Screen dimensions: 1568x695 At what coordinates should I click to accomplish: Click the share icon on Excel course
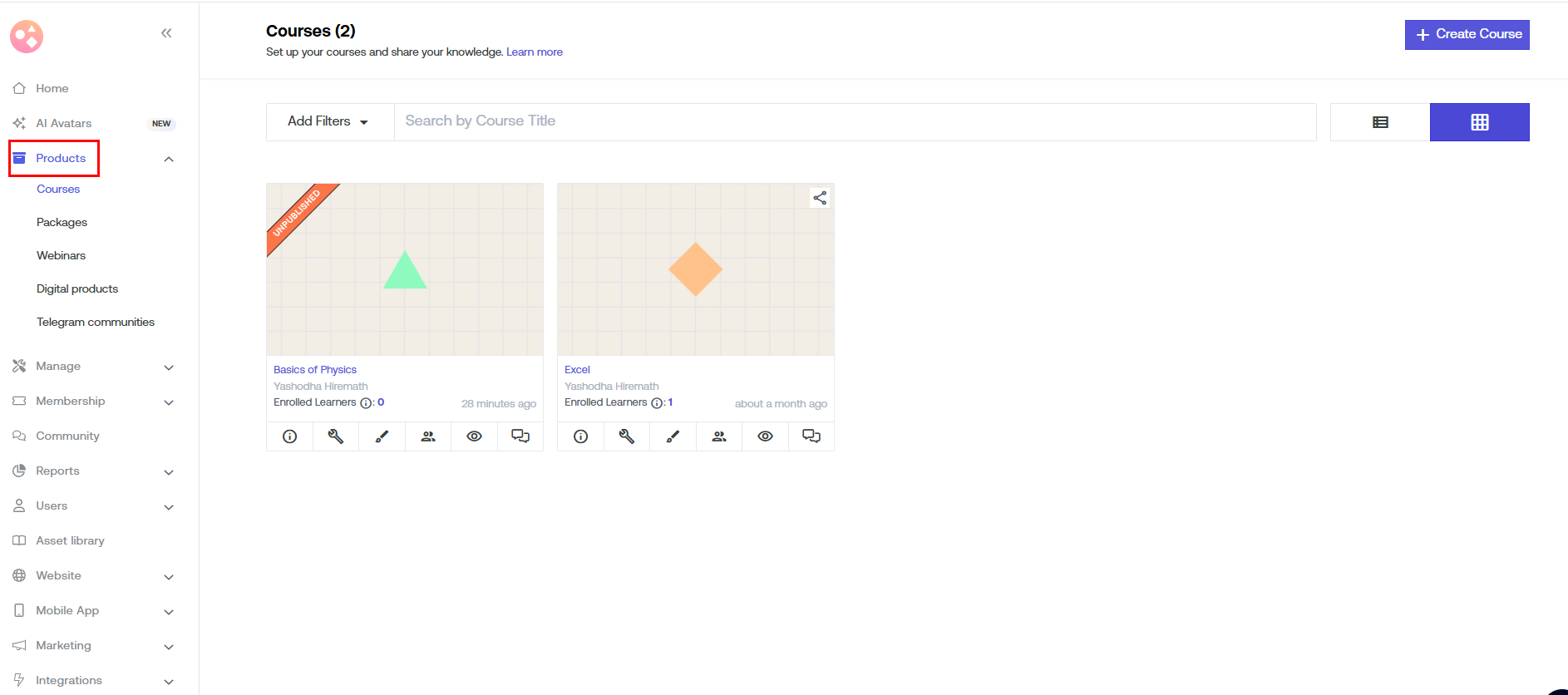click(820, 198)
